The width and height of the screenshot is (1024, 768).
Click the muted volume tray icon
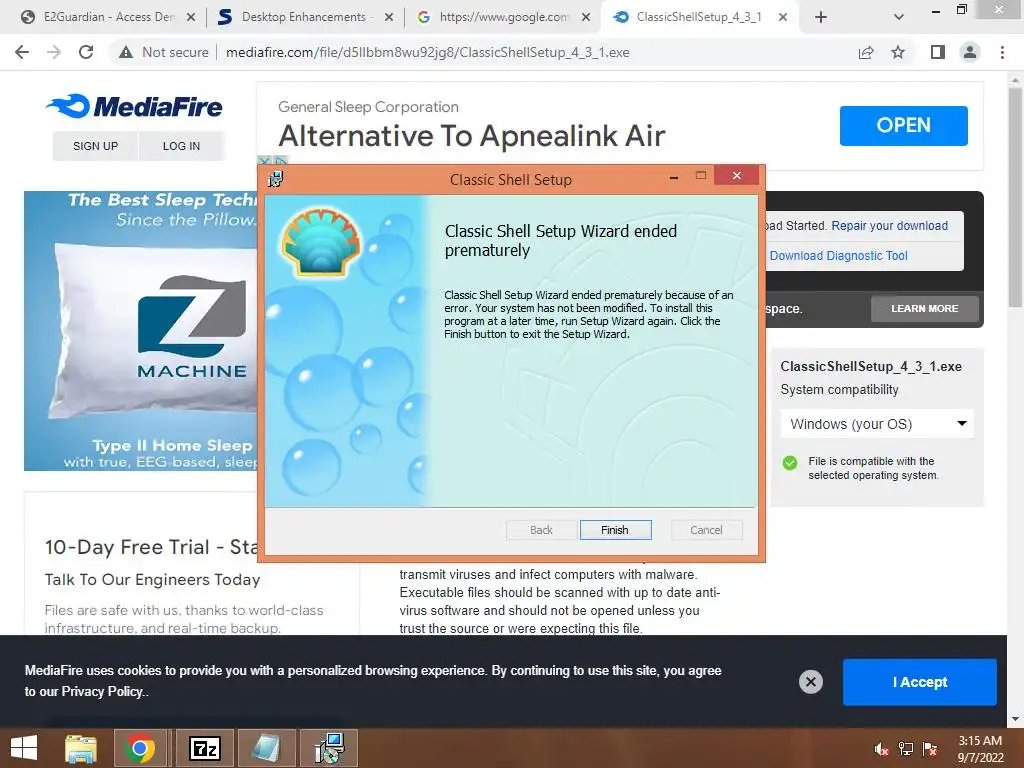click(x=882, y=749)
